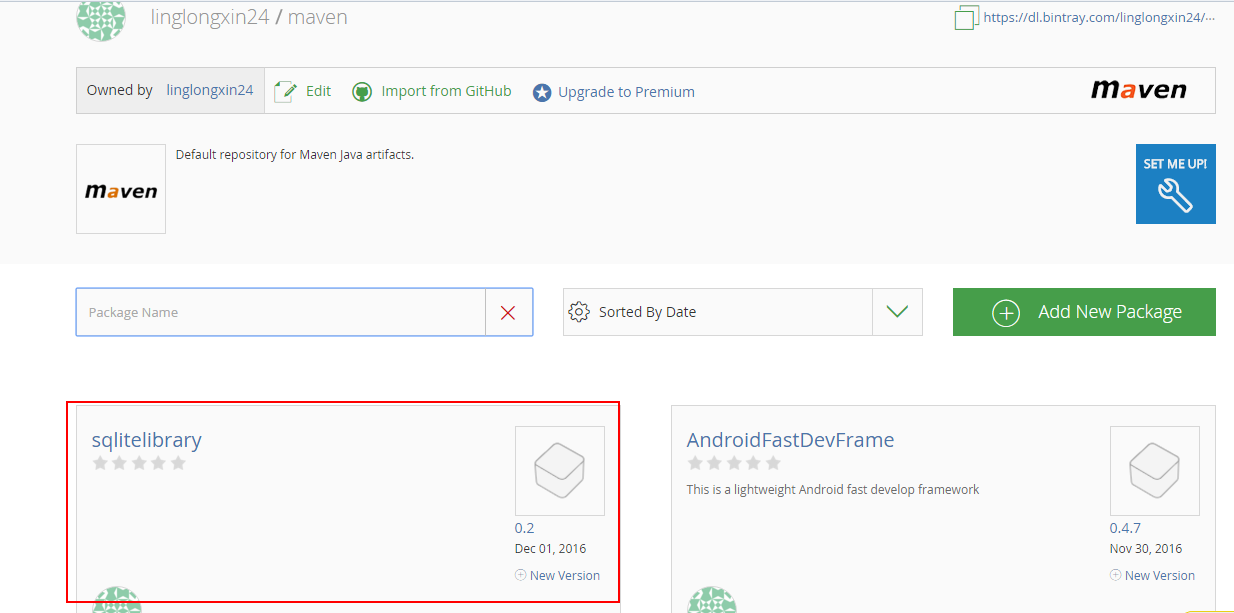Click the plus circle icon on Add New Package
The width and height of the screenshot is (1234, 613).
[x=1005, y=313]
